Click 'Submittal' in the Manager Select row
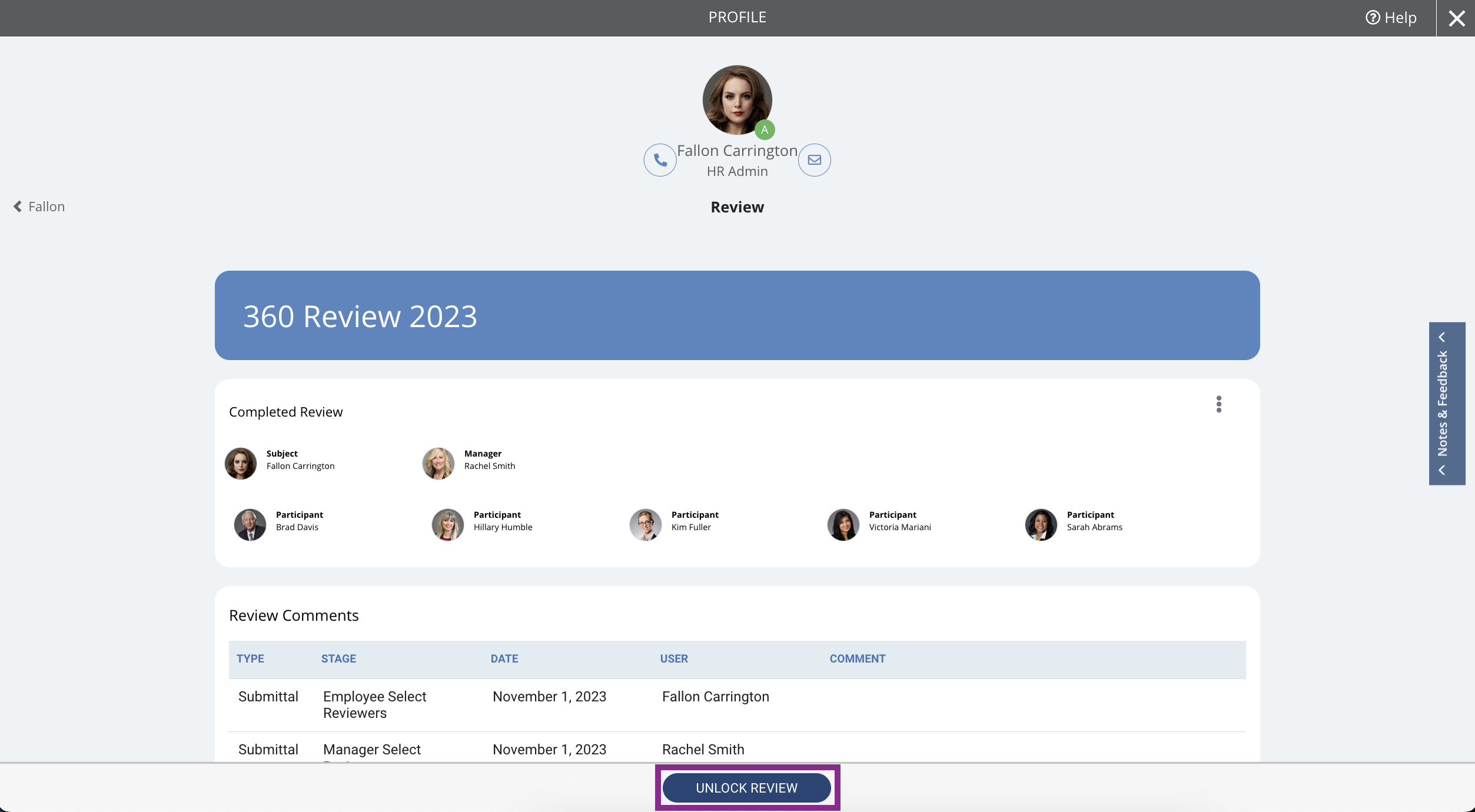The width and height of the screenshot is (1475, 812). click(x=268, y=750)
